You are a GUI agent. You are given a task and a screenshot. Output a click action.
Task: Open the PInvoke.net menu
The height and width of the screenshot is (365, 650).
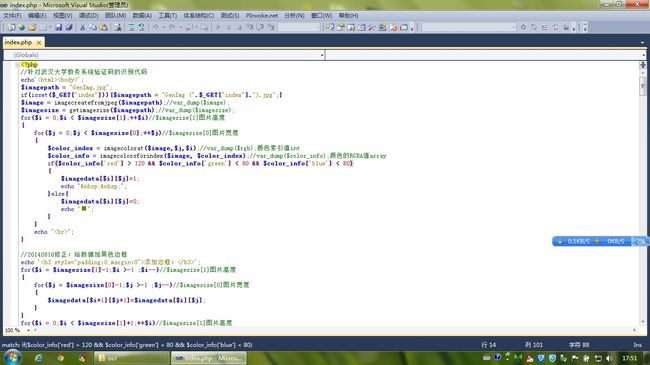pos(262,15)
